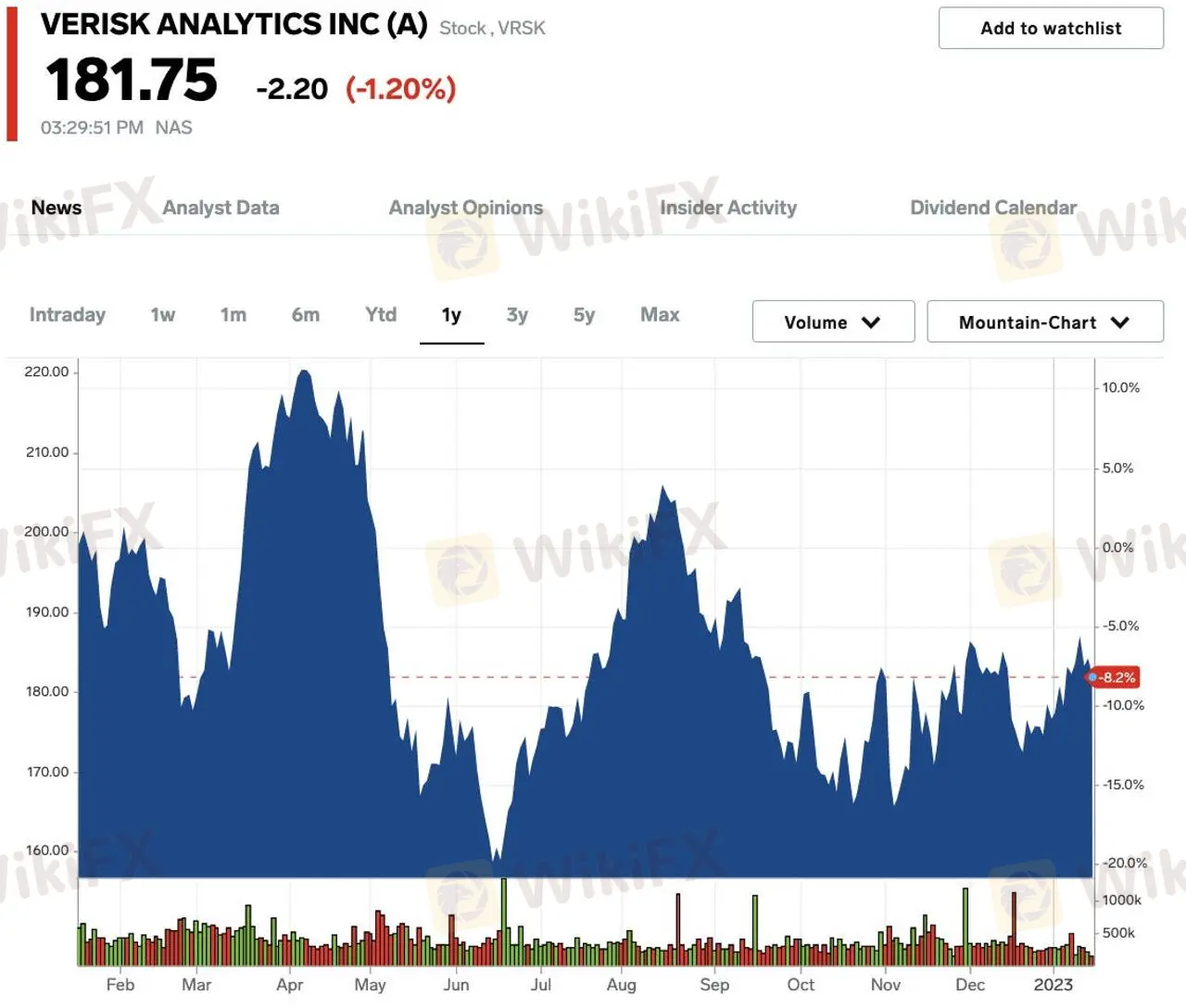Select the Intraday time range
1186x1008 pixels.
tap(68, 315)
